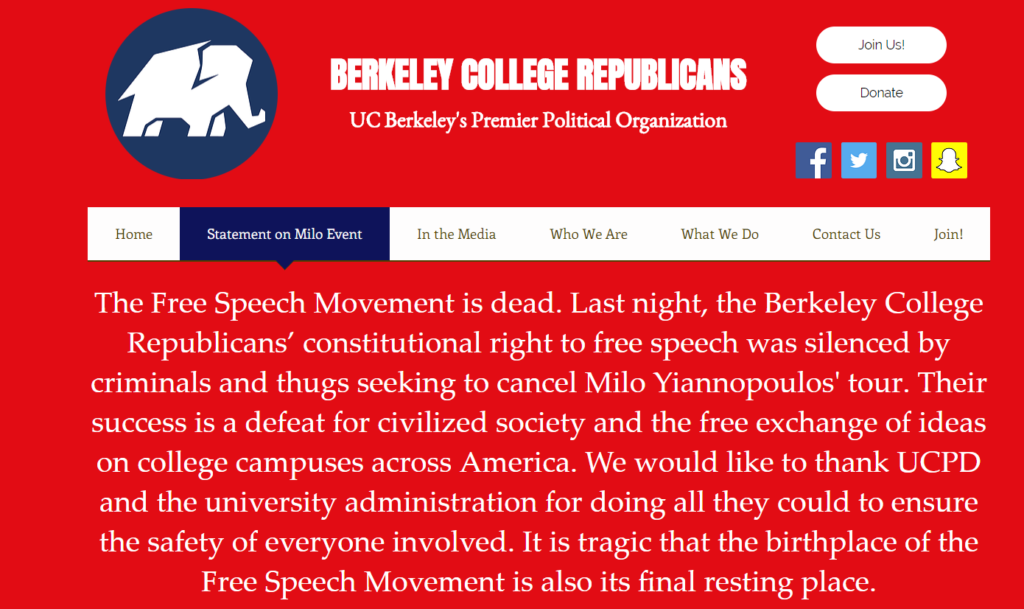Image resolution: width=1024 pixels, height=609 pixels.
Task: Select Contact Us in the navigation bar
Action: [x=846, y=234]
